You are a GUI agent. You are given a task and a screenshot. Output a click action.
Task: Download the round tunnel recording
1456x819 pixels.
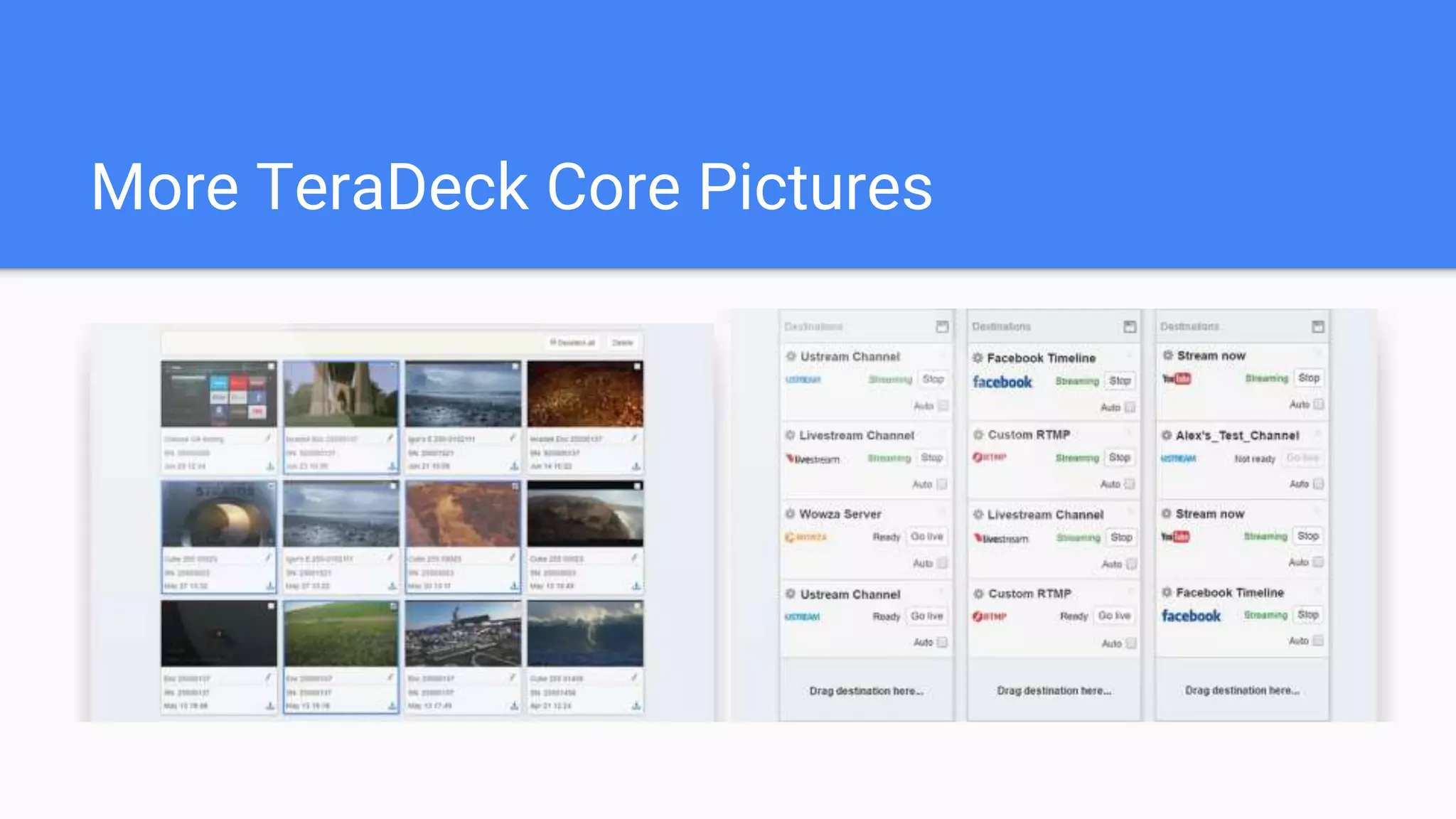(270, 586)
